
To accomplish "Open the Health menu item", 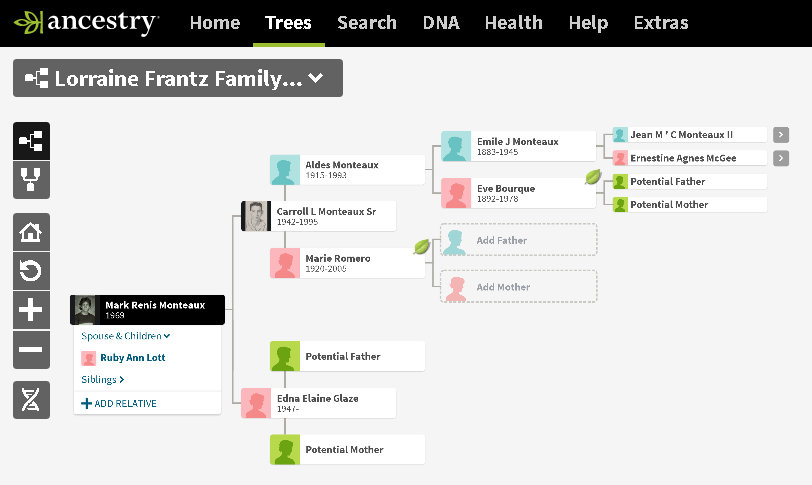I will (513, 23).
